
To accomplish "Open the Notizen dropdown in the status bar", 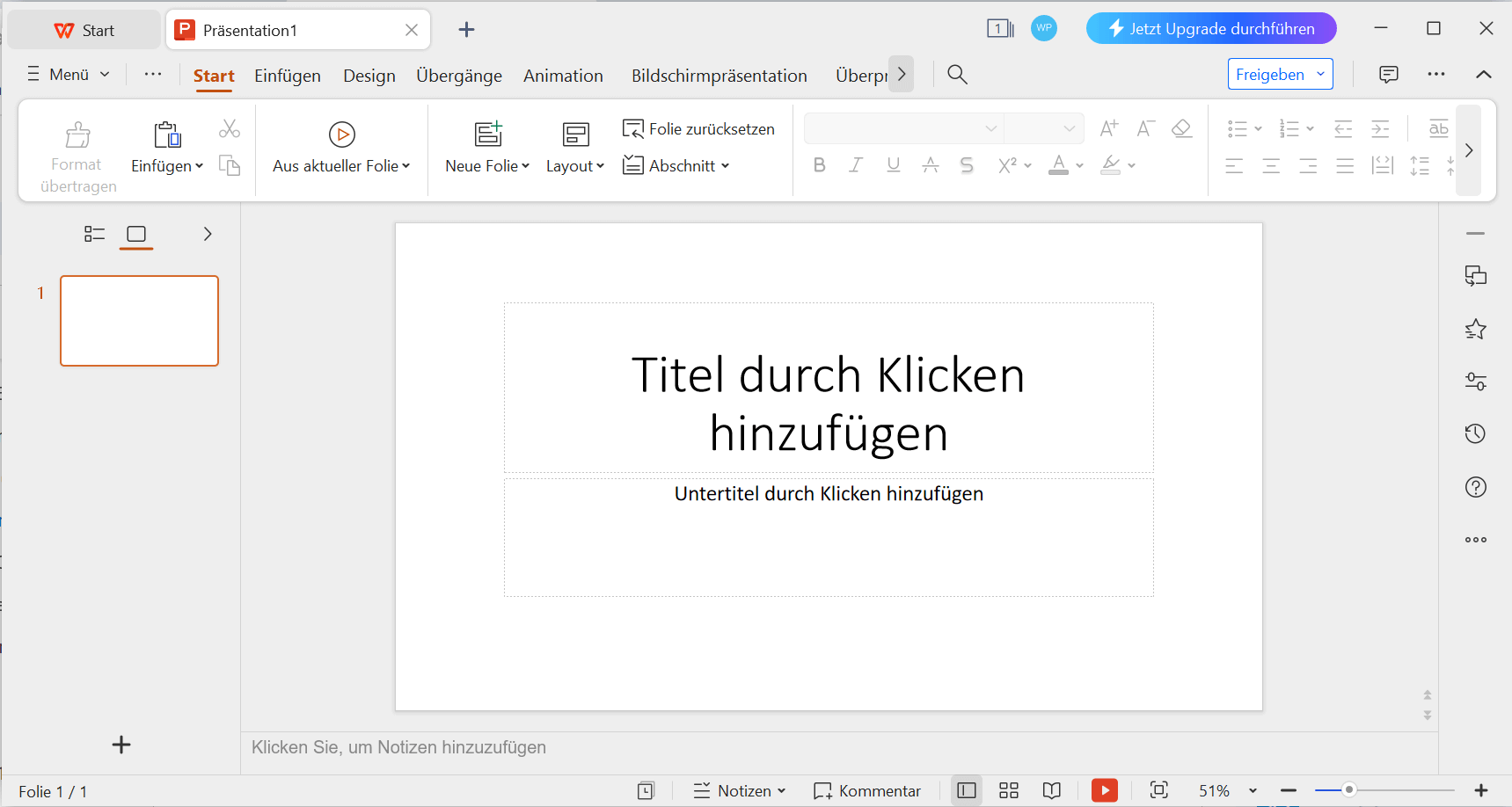I will [x=740, y=789].
